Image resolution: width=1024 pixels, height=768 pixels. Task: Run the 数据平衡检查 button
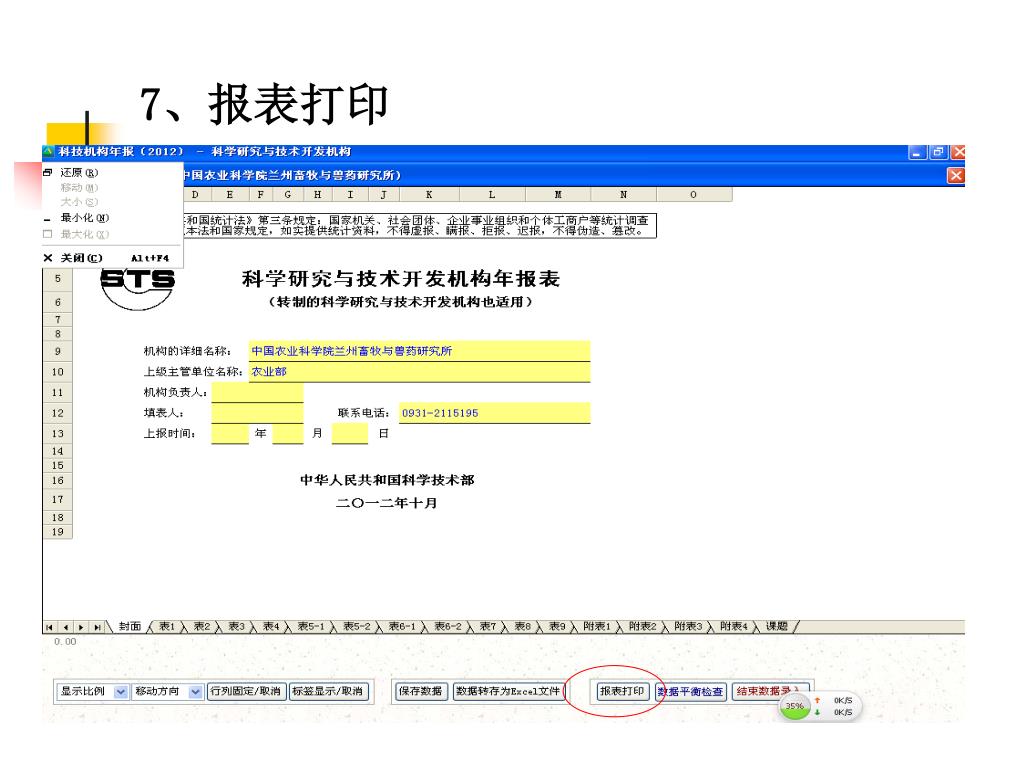click(x=691, y=692)
